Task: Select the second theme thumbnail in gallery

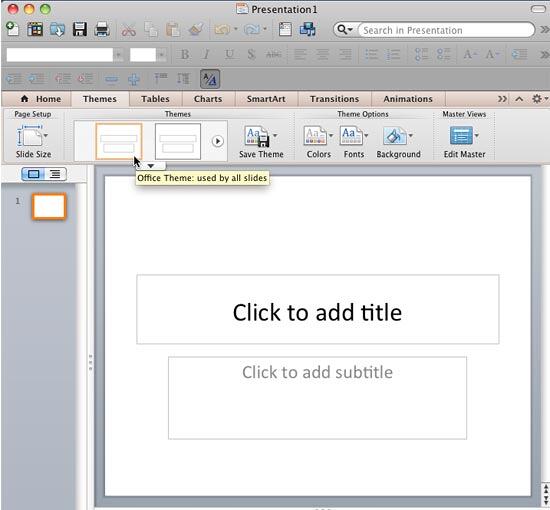Action: pos(178,141)
